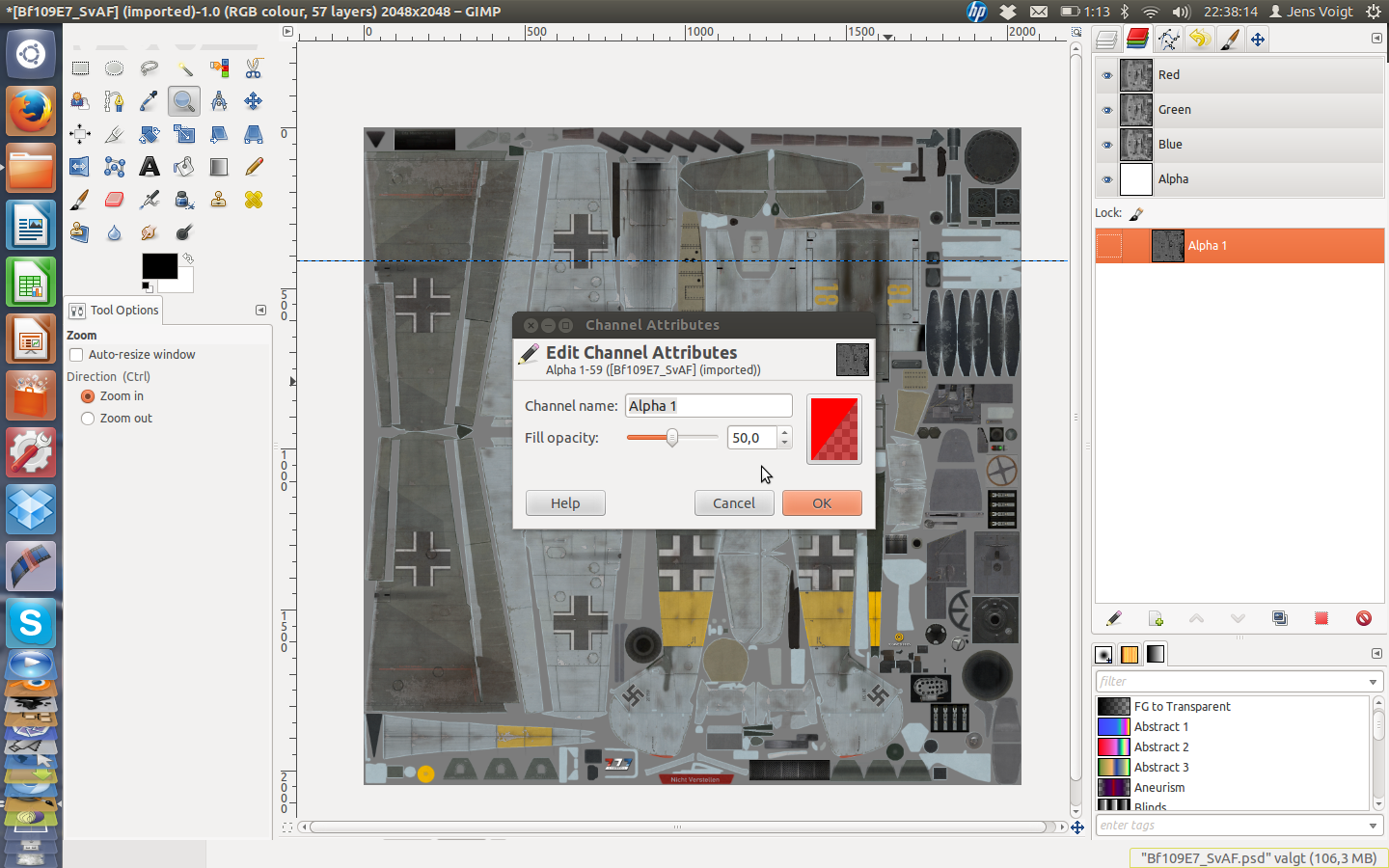Click the Delete channel icon
Image resolution: width=1389 pixels, height=868 pixels.
[x=1363, y=618]
